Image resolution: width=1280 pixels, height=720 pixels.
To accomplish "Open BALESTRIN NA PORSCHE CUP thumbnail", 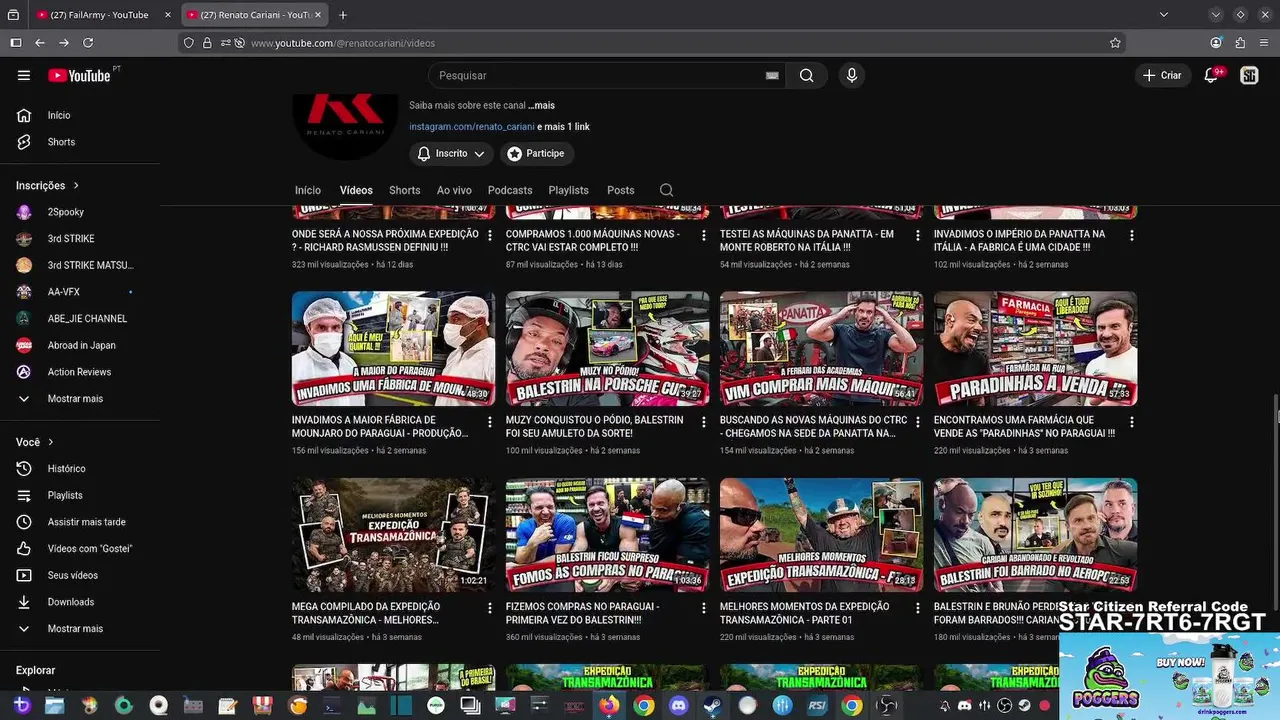I will point(607,348).
